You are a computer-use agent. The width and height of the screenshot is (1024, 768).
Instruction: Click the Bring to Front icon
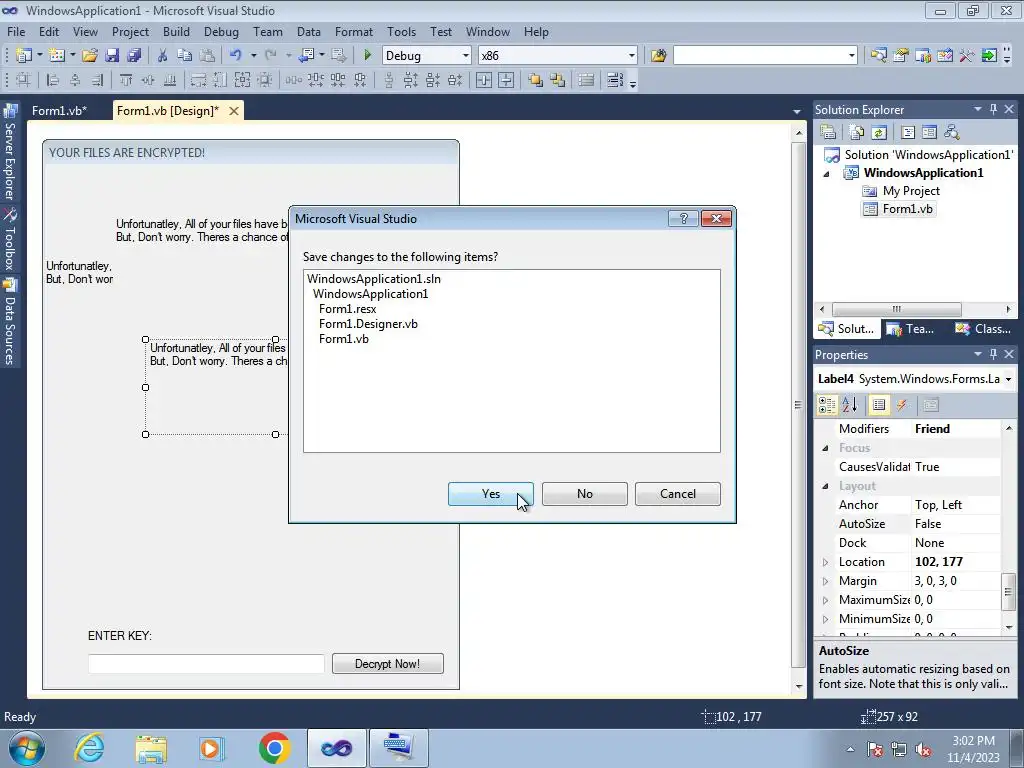tap(536, 80)
